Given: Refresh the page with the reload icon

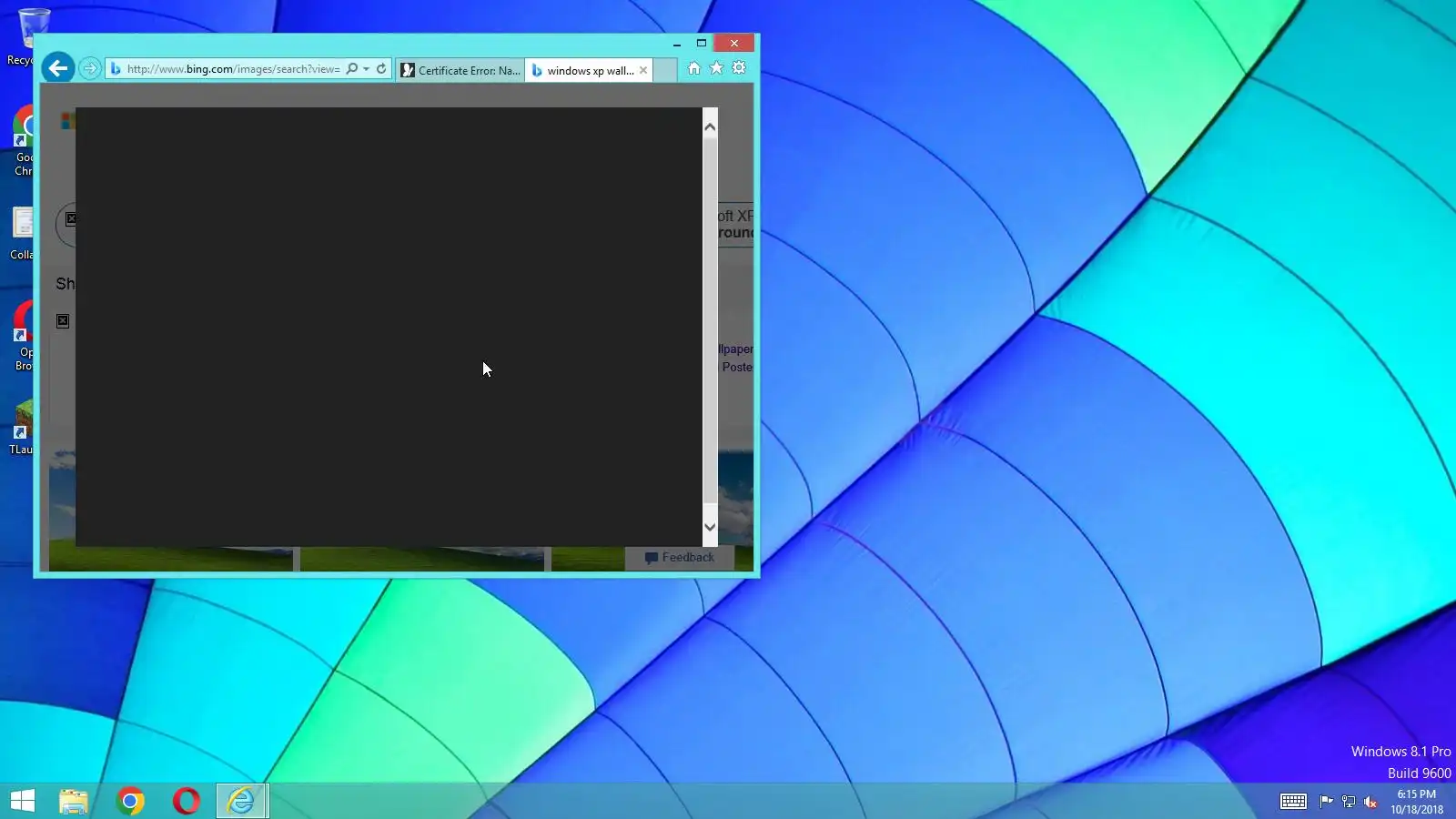Looking at the screenshot, I should (381, 69).
